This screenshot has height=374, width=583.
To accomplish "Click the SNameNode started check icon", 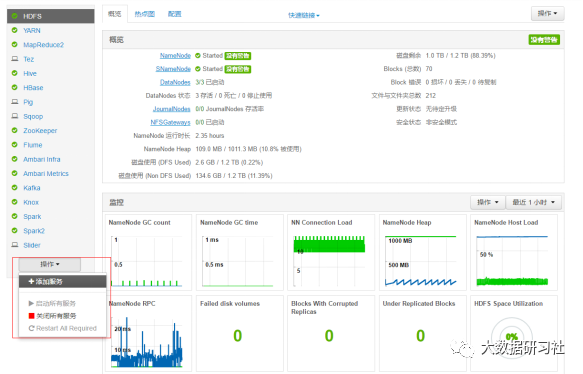I will [x=198, y=69].
